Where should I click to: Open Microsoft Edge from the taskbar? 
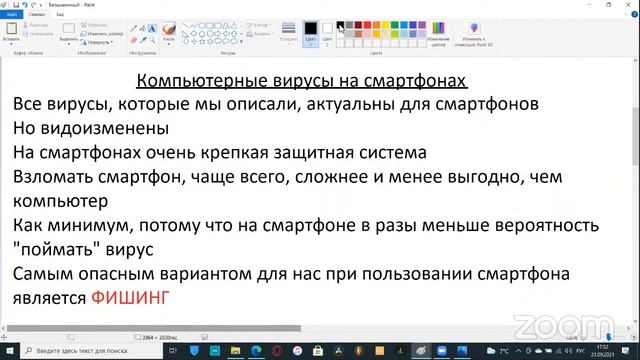pos(256,351)
